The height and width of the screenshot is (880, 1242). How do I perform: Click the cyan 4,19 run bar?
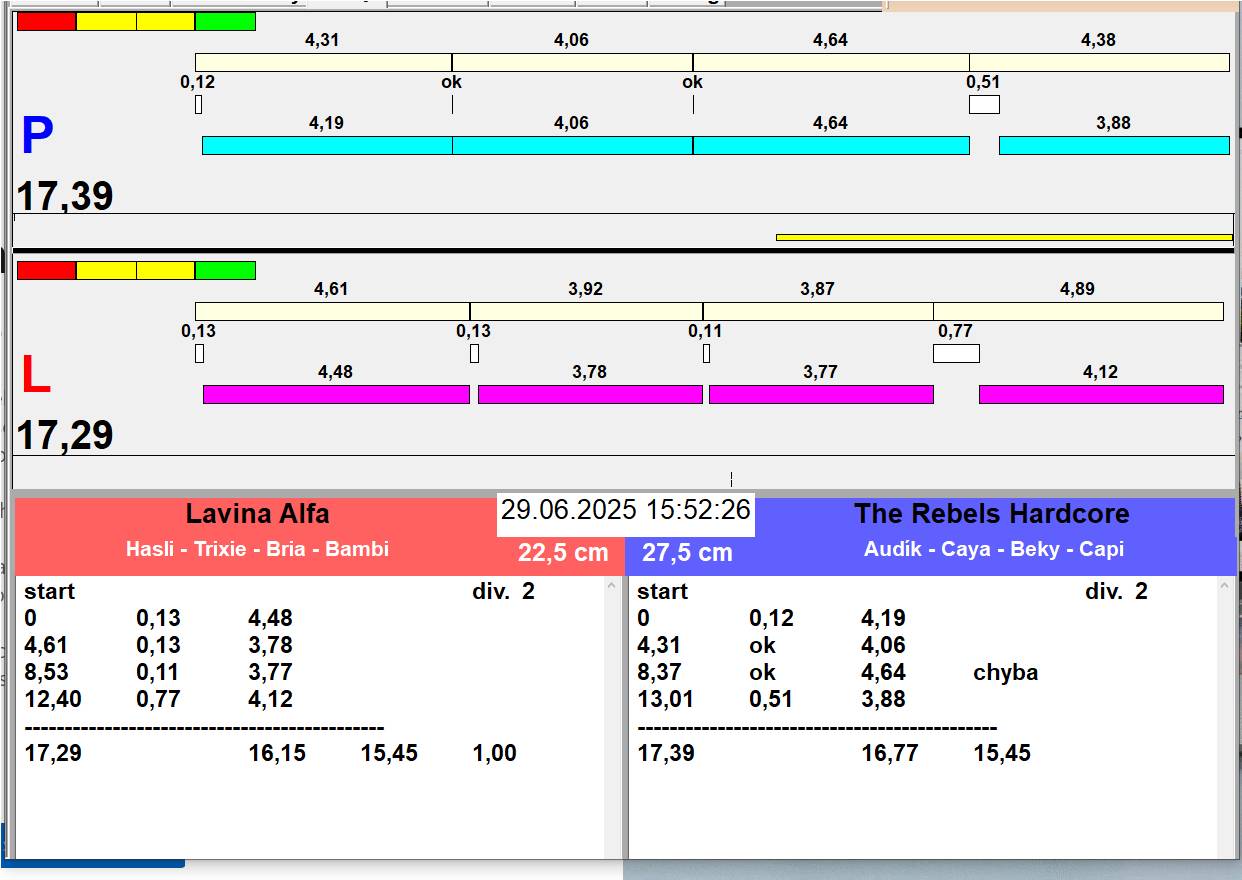point(327,145)
